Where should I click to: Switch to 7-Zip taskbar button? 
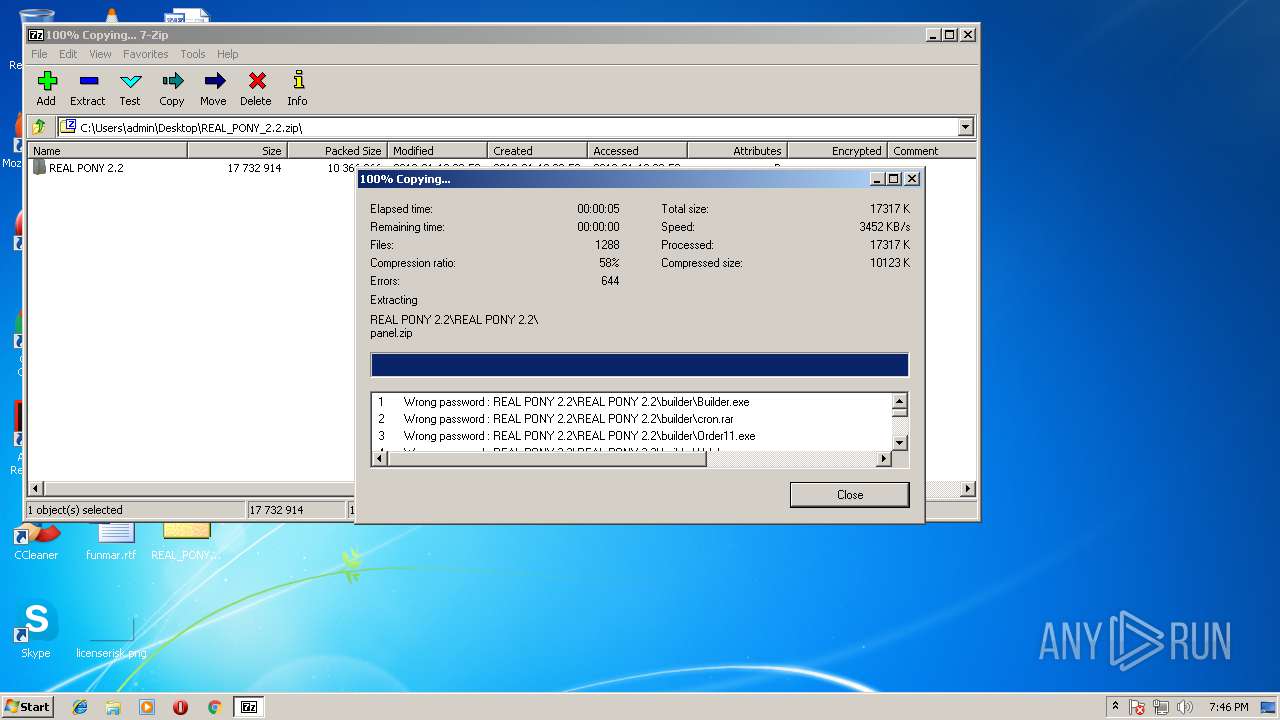(x=249, y=707)
